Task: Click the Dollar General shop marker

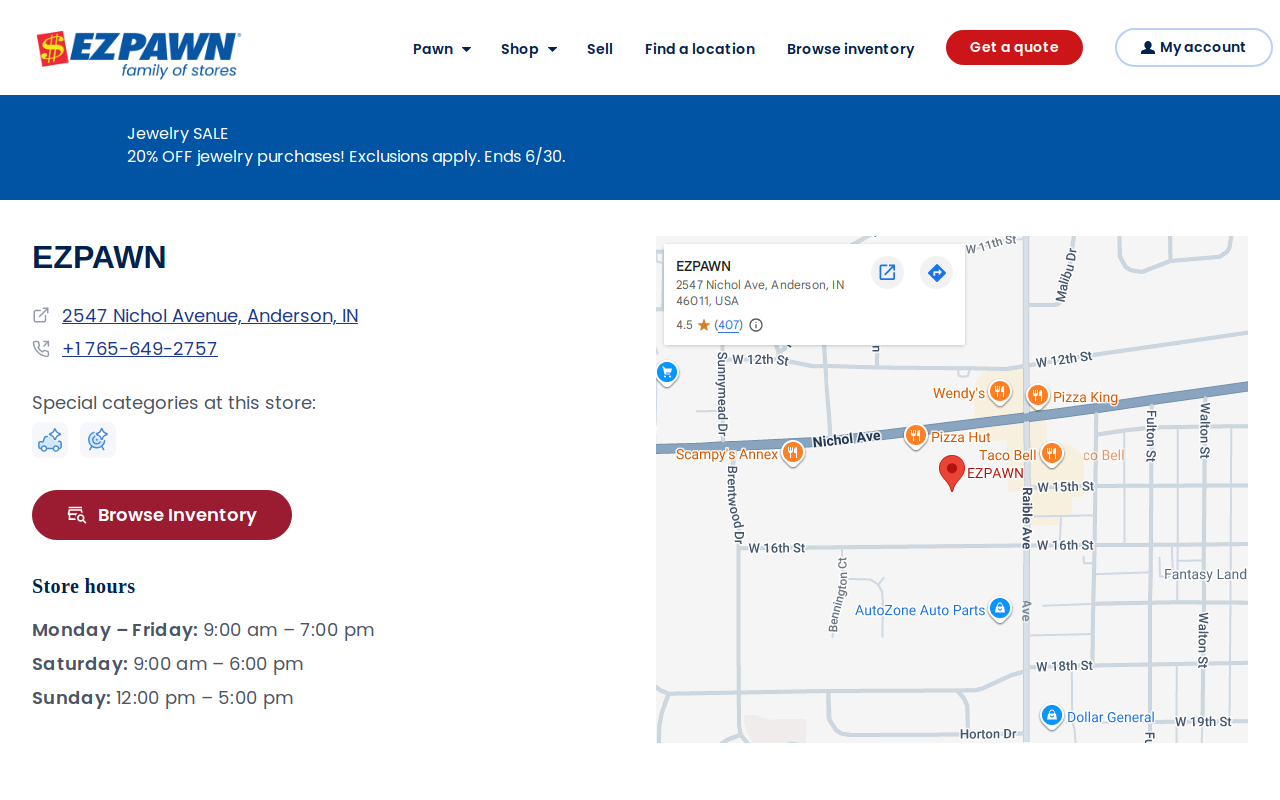Action: [1051, 716]
